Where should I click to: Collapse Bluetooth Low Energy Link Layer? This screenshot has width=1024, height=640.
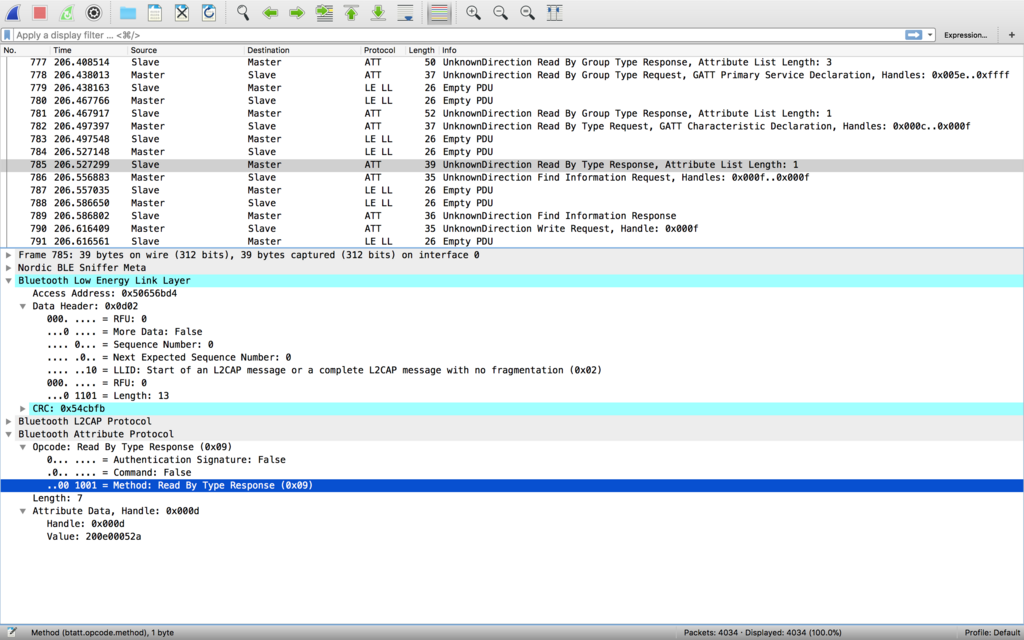coord(8,281)
